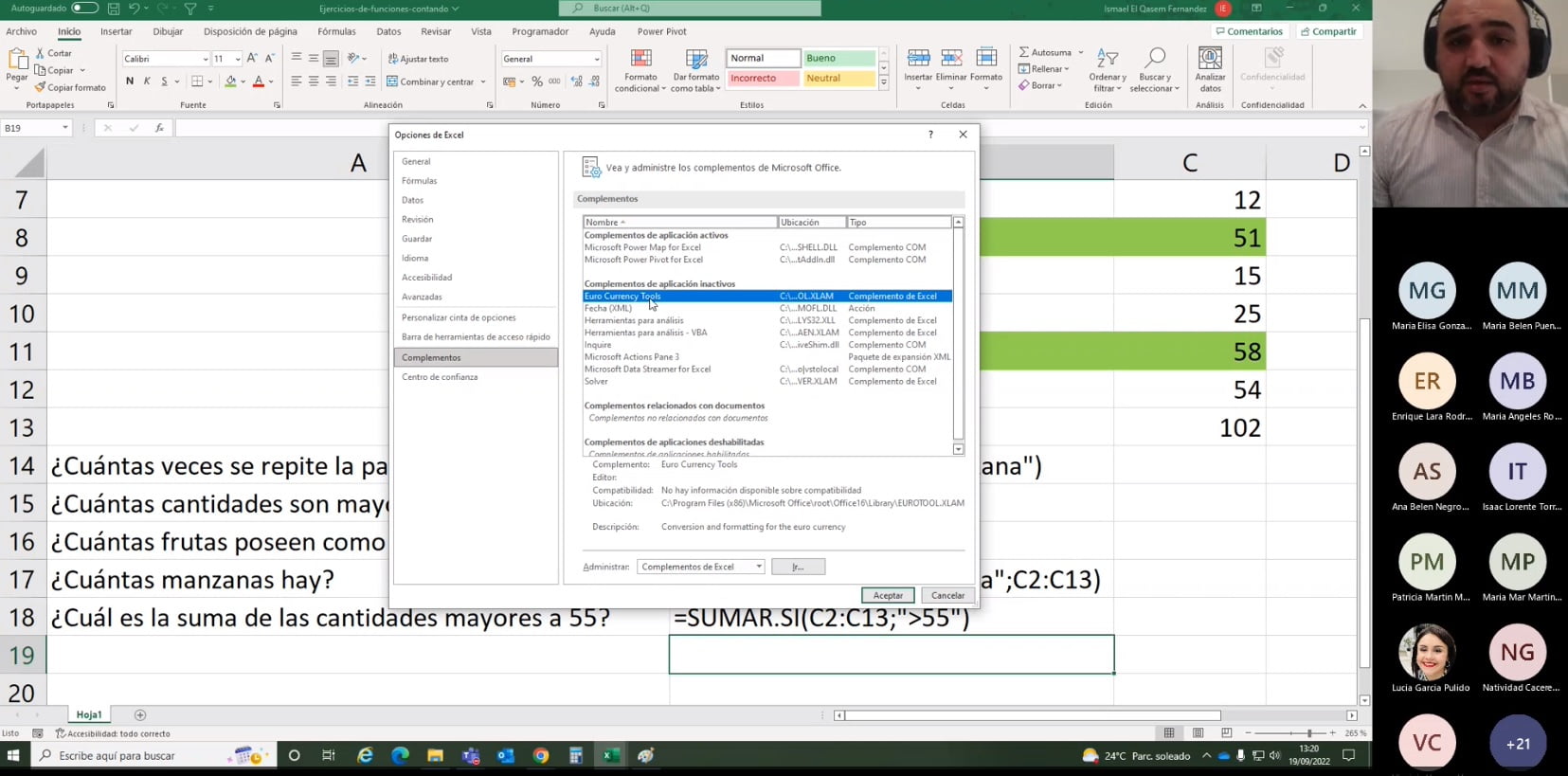Toggle underline formatting (S)
Viewport: 1568px width, 776px height.
point(164,81)
